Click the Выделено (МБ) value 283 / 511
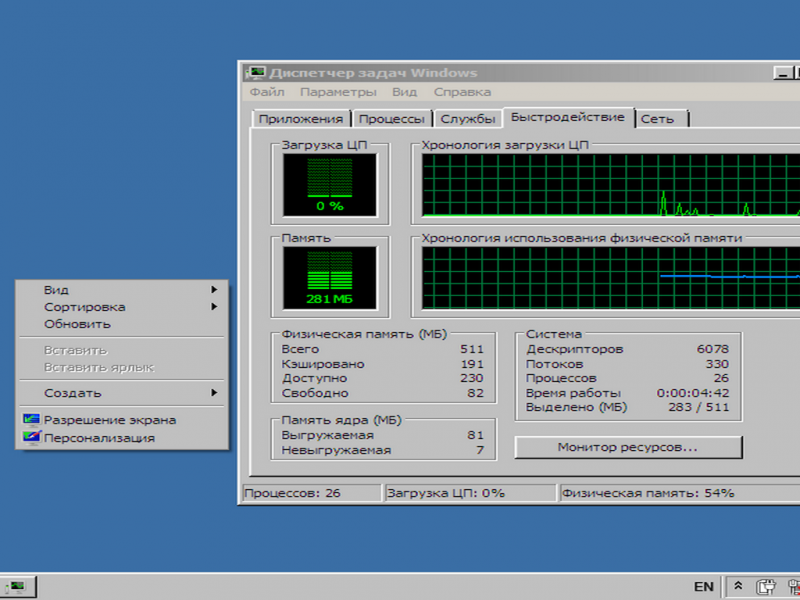 pos(698,408)
